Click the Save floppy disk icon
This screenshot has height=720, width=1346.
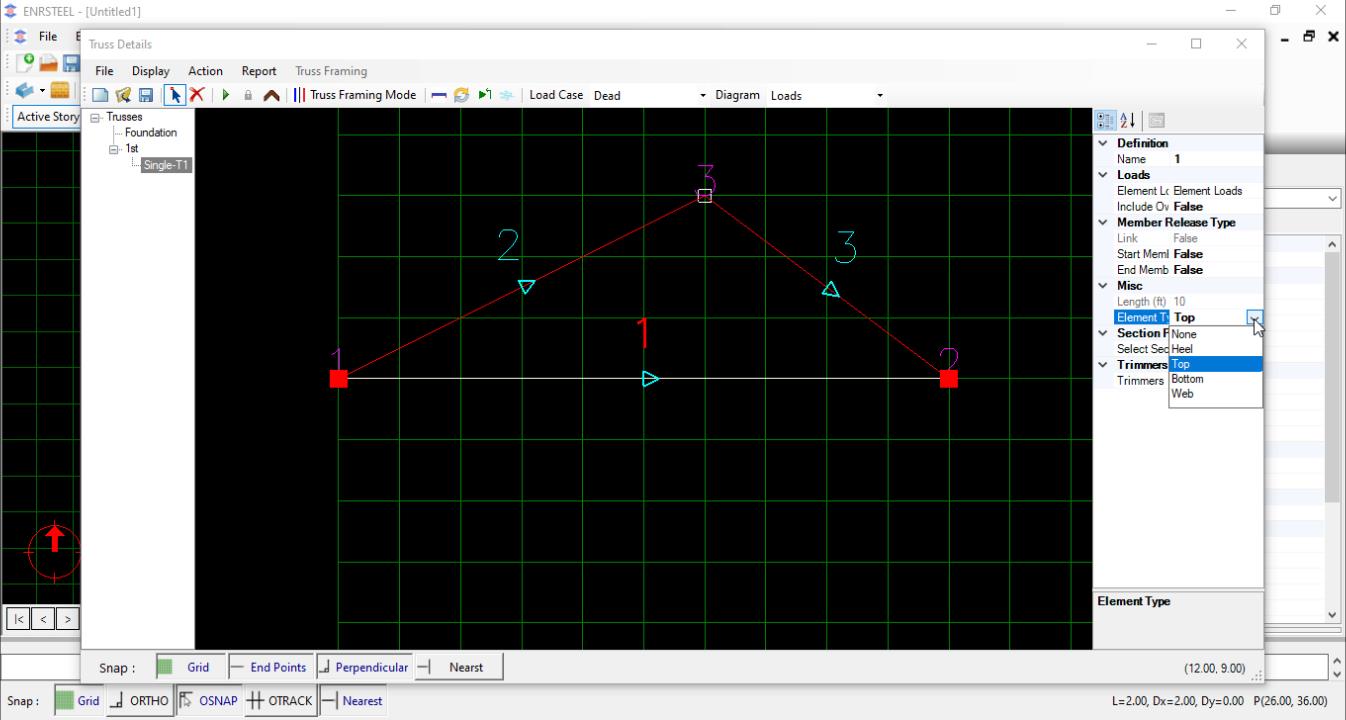pyautogui.click(x=146, y=95)
